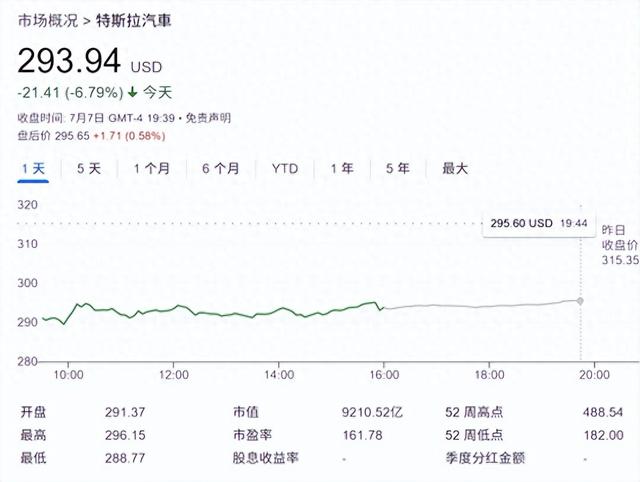640x482 pixels.
Task: View the 5 年 chart range
Action: click(397, 169)
